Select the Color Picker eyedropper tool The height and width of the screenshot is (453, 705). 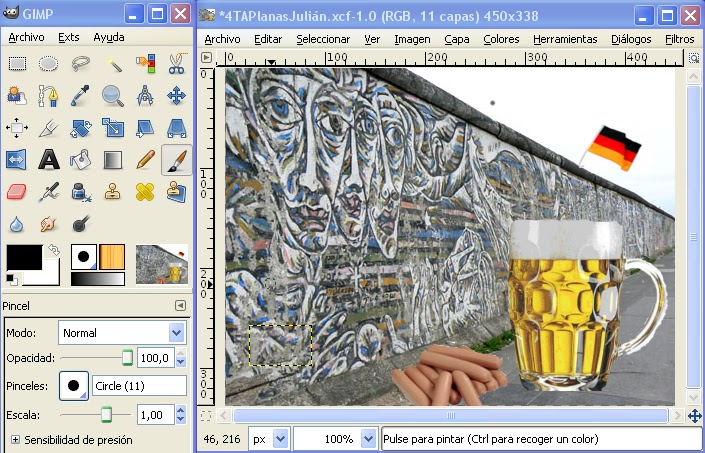click(x=80, y=96)
